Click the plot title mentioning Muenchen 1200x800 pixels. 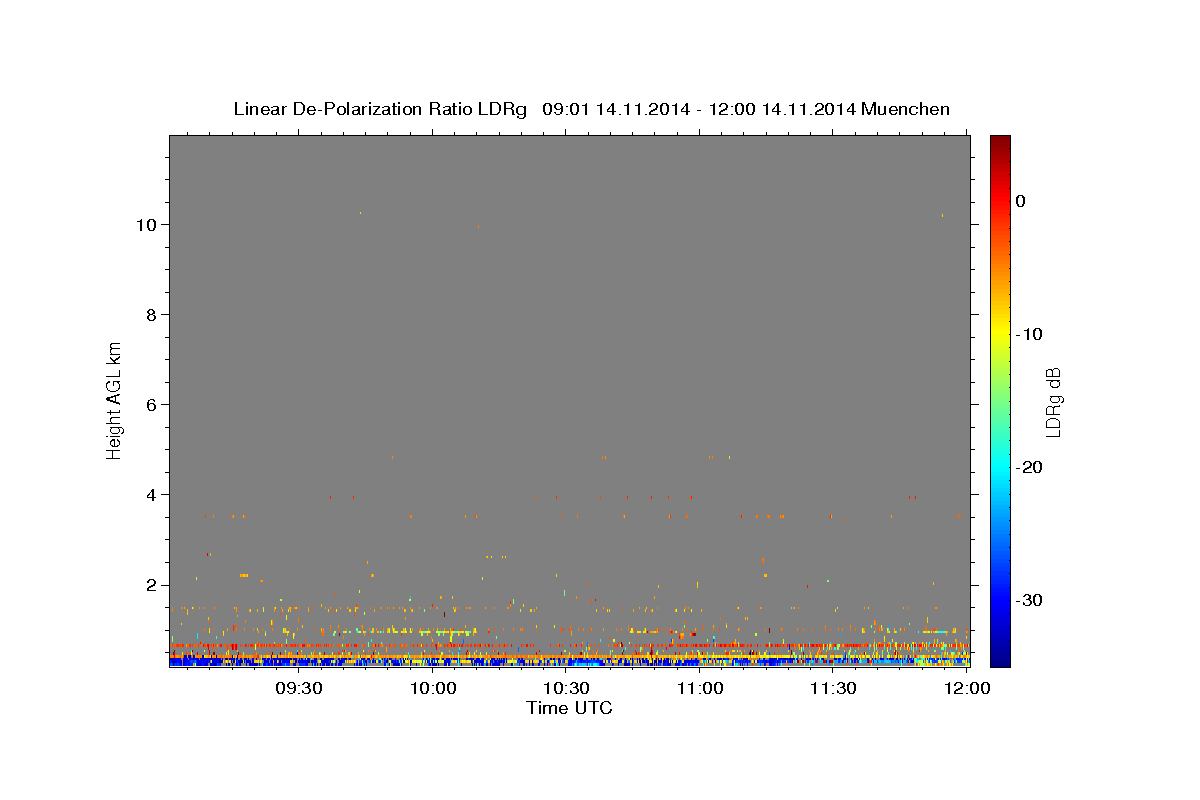click(x=591, y=109)
